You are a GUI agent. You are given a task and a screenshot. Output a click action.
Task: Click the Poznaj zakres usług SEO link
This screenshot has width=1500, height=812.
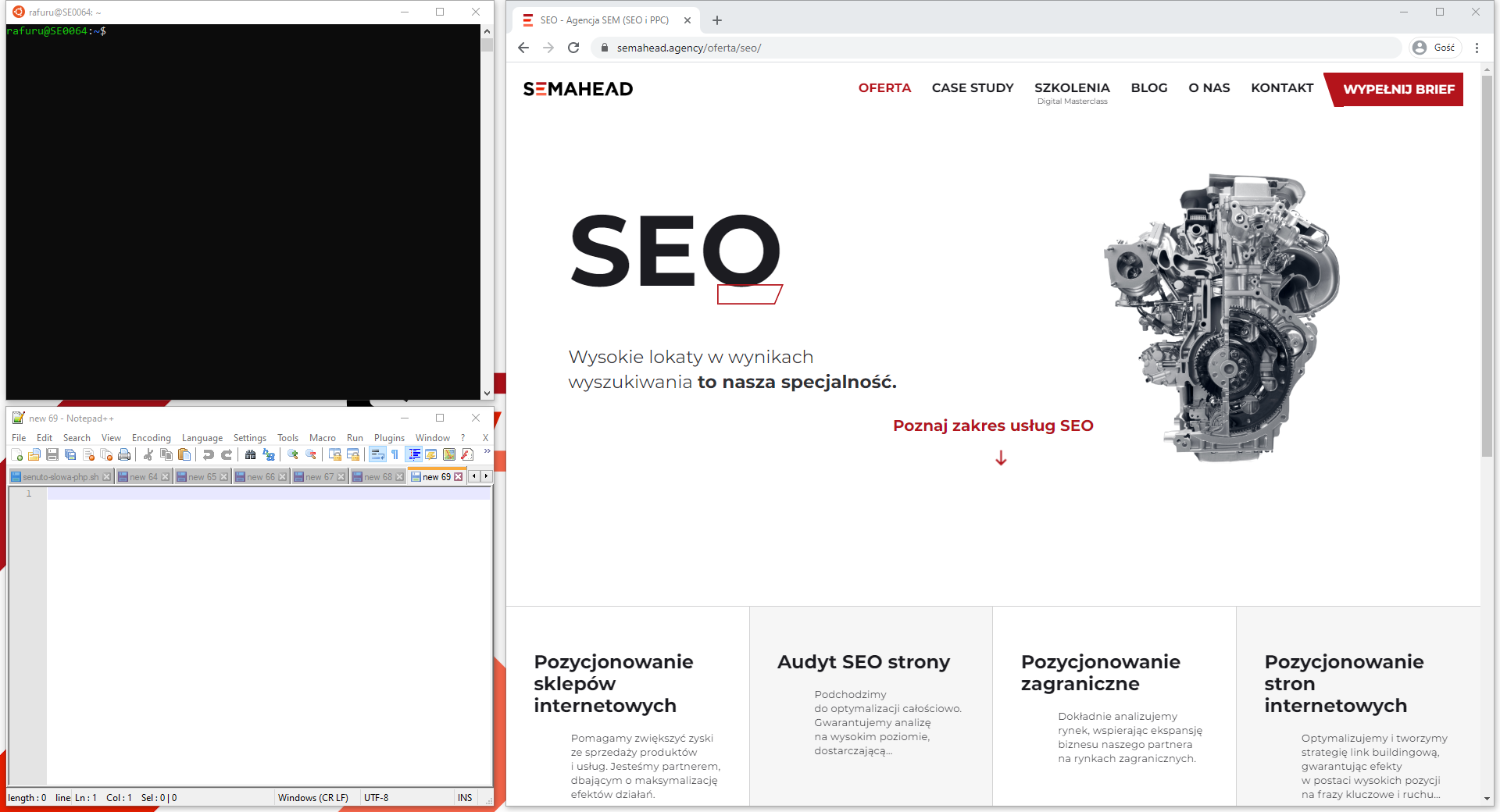click(993, 426)
